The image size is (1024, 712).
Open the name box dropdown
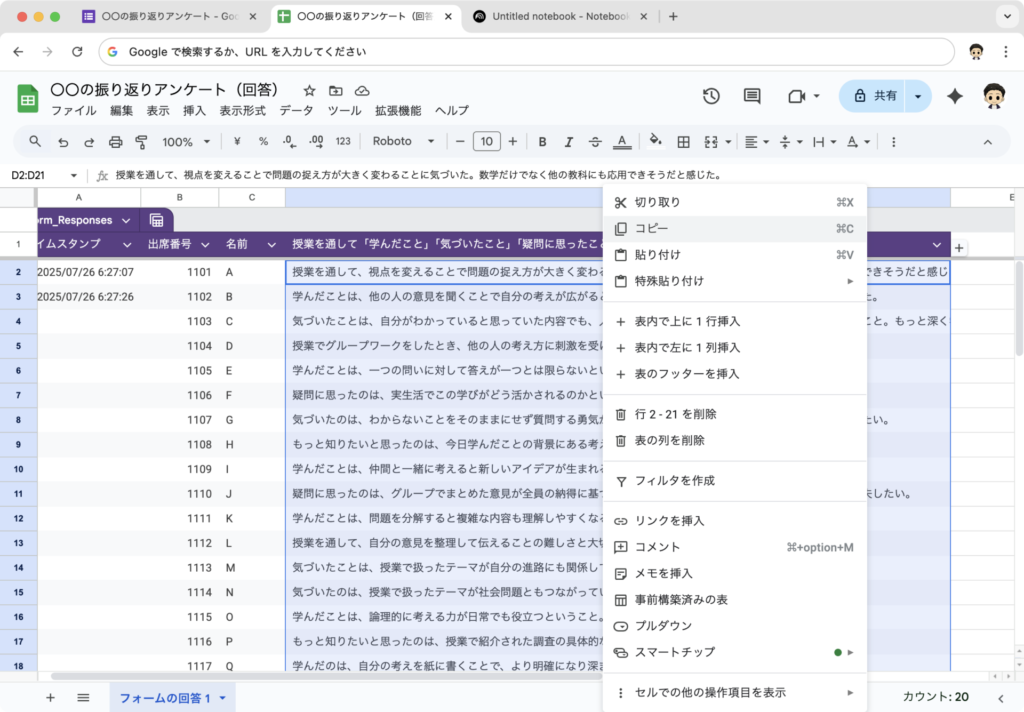point(74,175)
